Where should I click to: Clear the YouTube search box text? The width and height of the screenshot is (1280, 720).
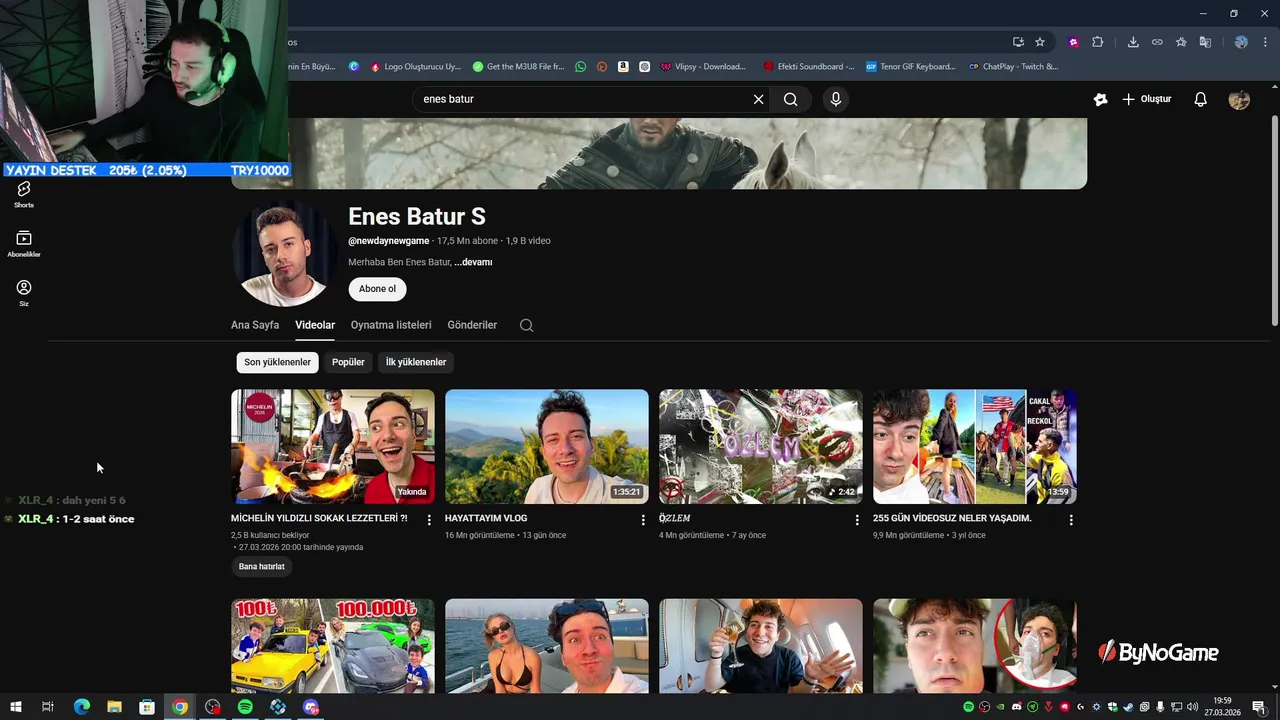click(x=758, y=99)
